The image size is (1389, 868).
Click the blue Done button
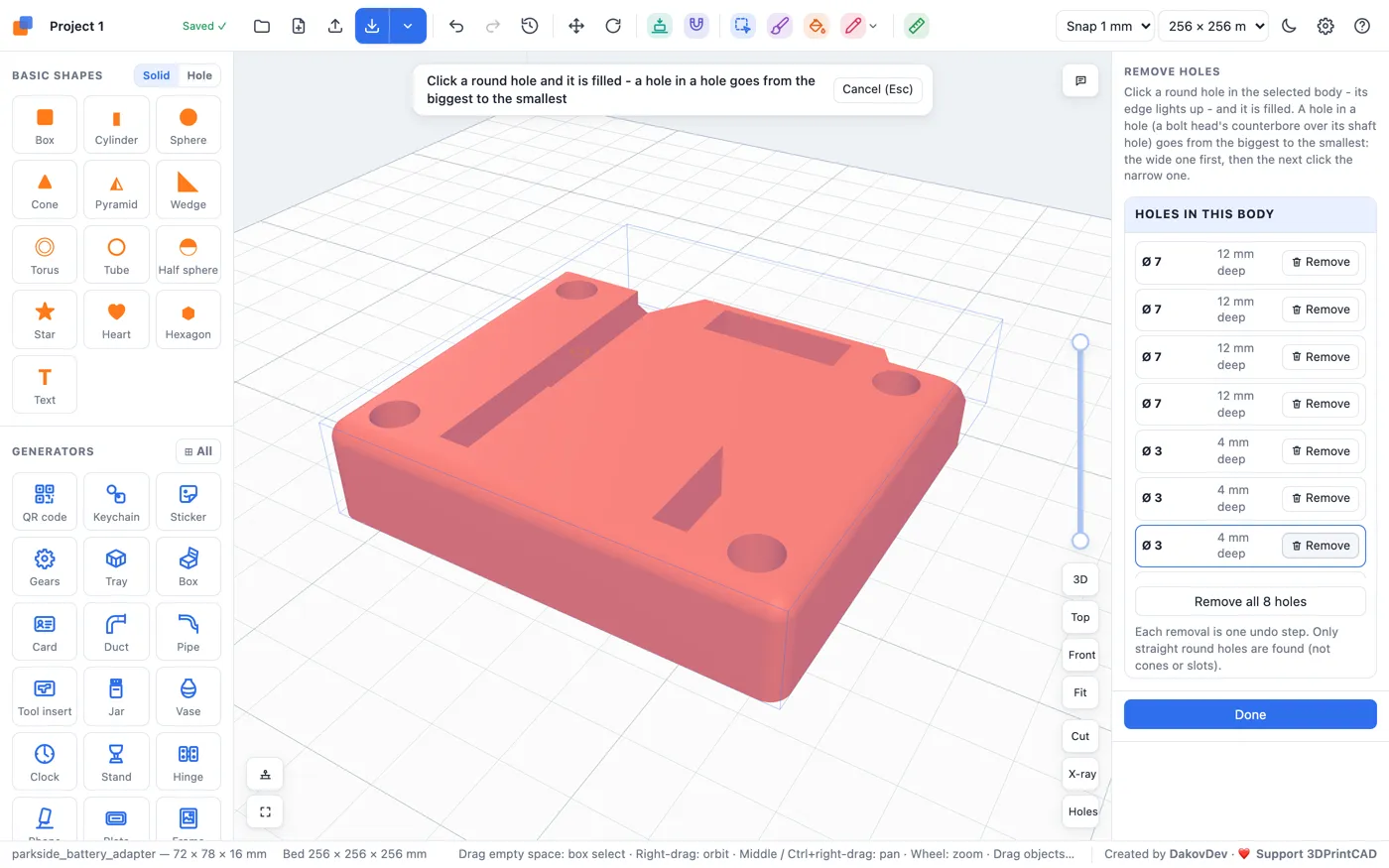tap(1250, 714)
